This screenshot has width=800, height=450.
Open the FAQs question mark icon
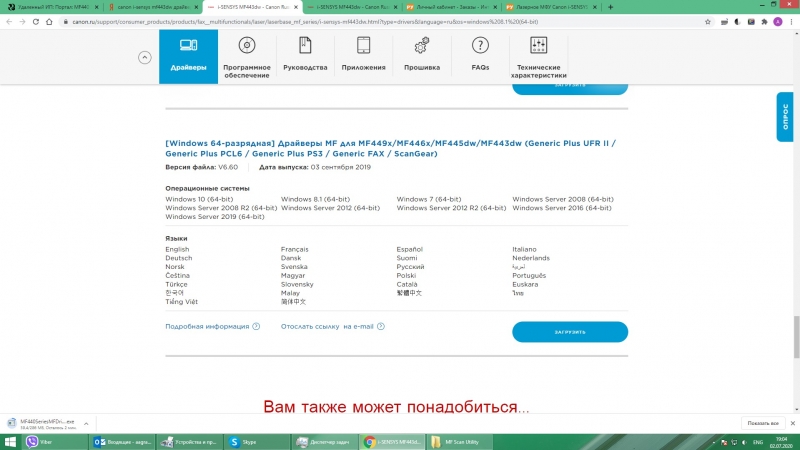(x=480, y=46)
